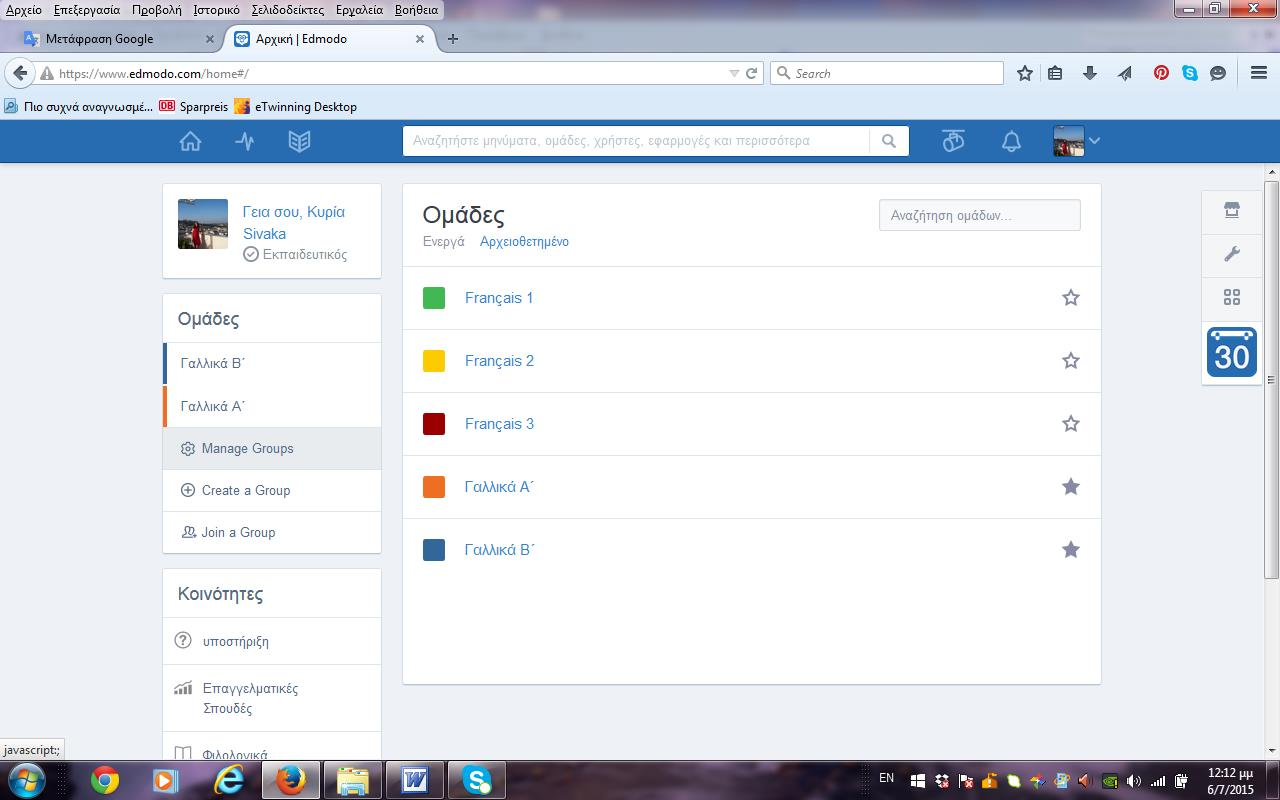Screen dimensions: 1280x800
Task: Click the Pinterest toolbar icon
Action: [1161, 73]
